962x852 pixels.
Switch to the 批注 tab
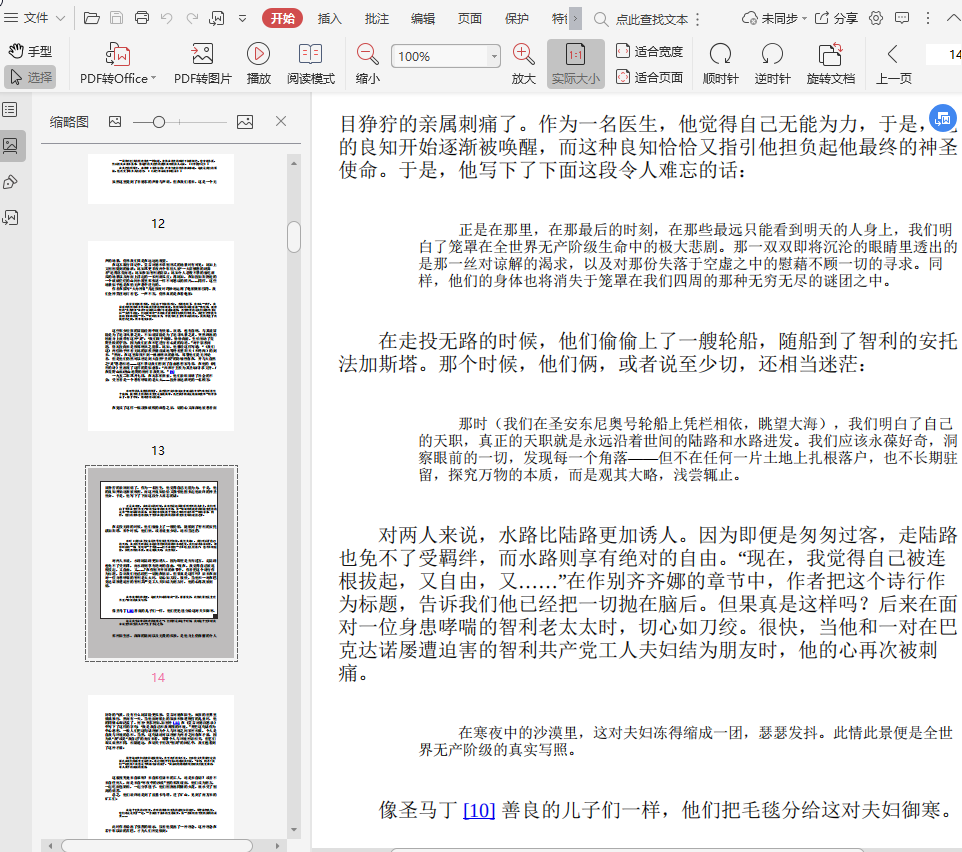(377, 18)
